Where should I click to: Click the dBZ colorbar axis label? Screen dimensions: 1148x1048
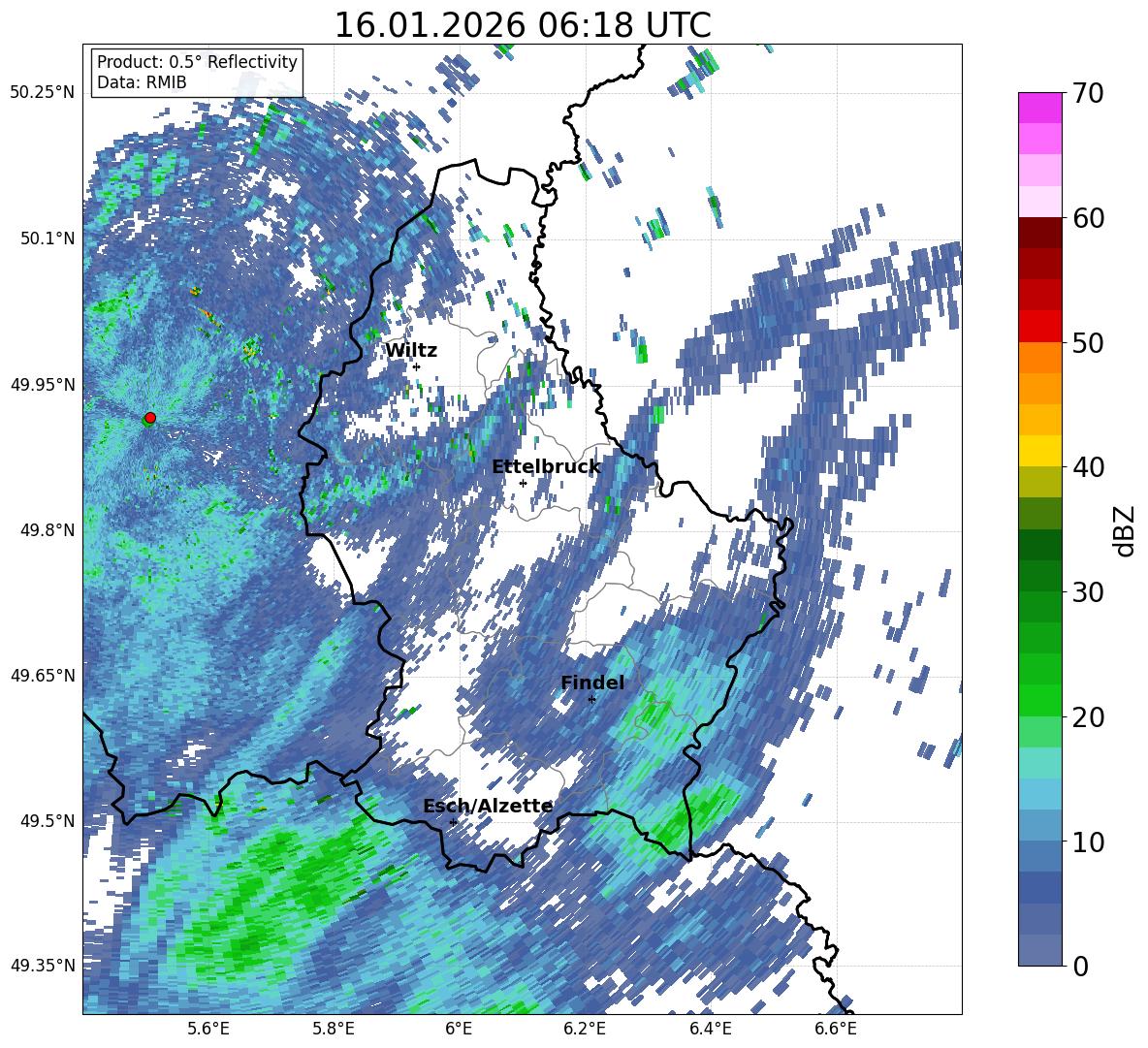coord(1125,530)
